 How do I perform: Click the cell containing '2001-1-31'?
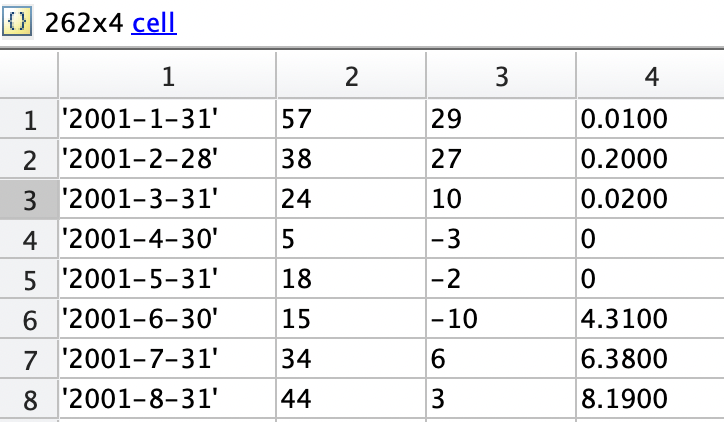click(x=167, y=121)
